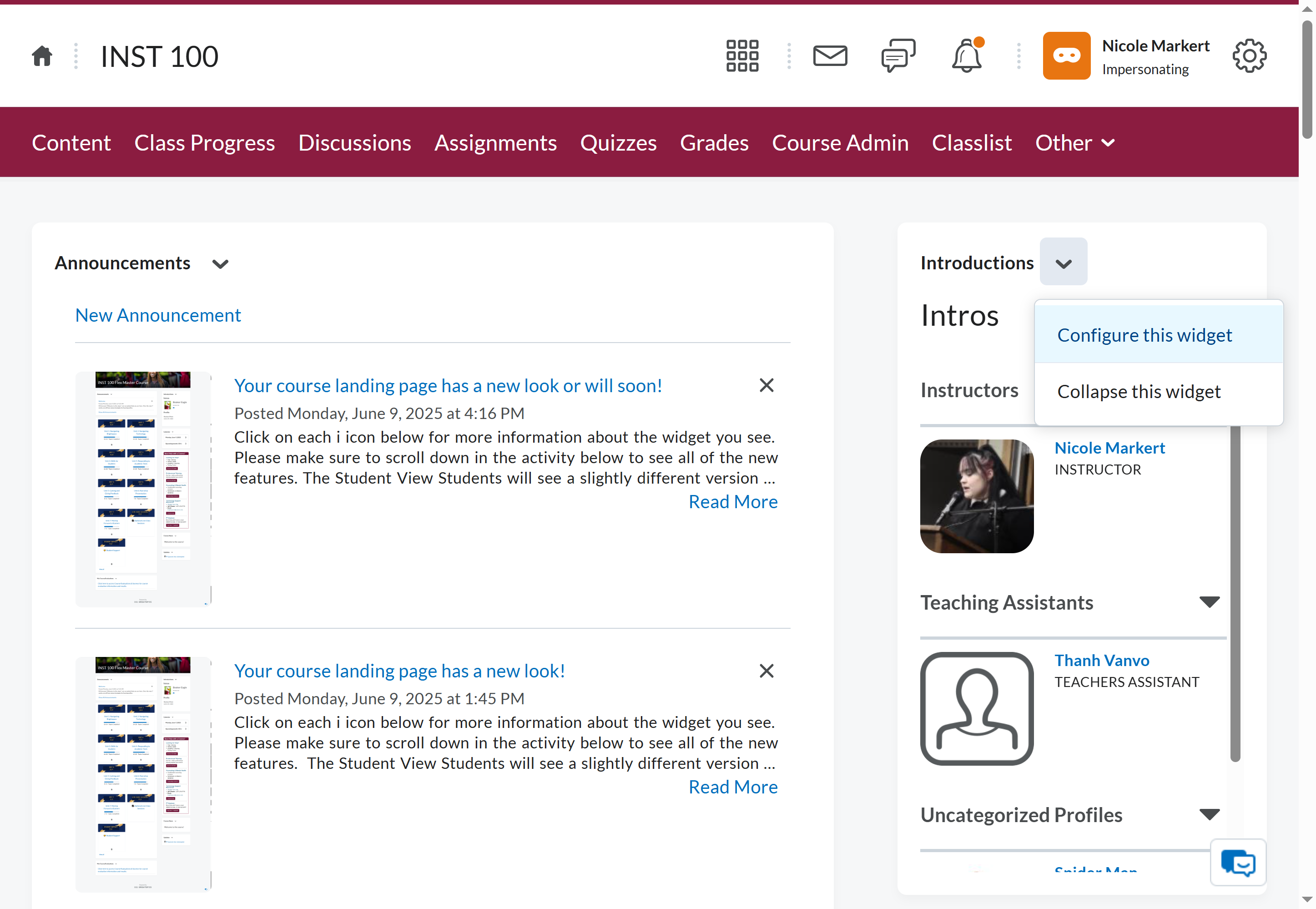Open the course selector grid icon
Image resolution: width=1316 pixels, height=909 pixels.
pyautogui.click(x=742, y=56)
